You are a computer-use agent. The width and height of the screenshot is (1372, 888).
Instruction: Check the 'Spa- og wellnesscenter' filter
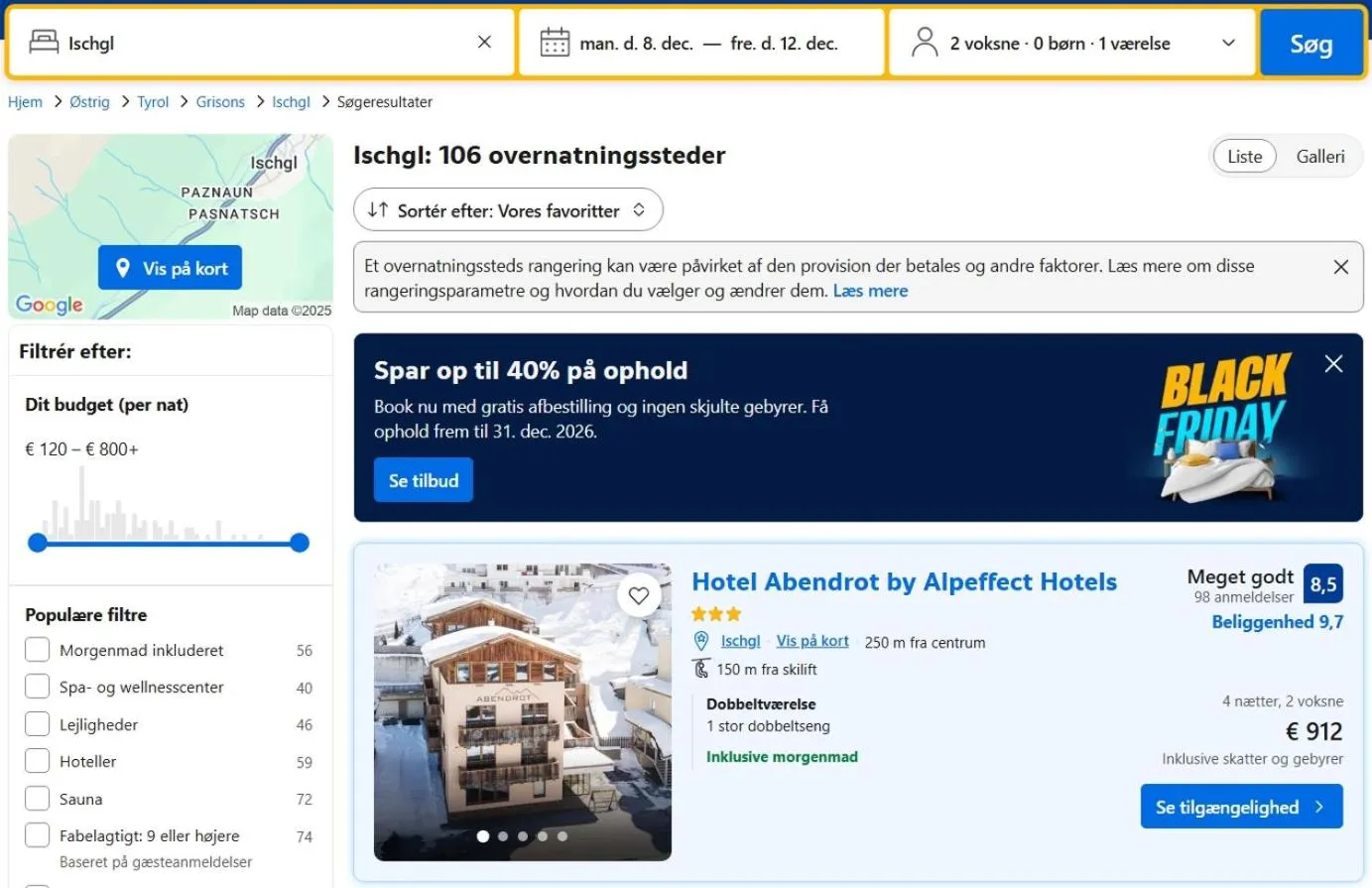pyautogui.click(x=37, y=687)
